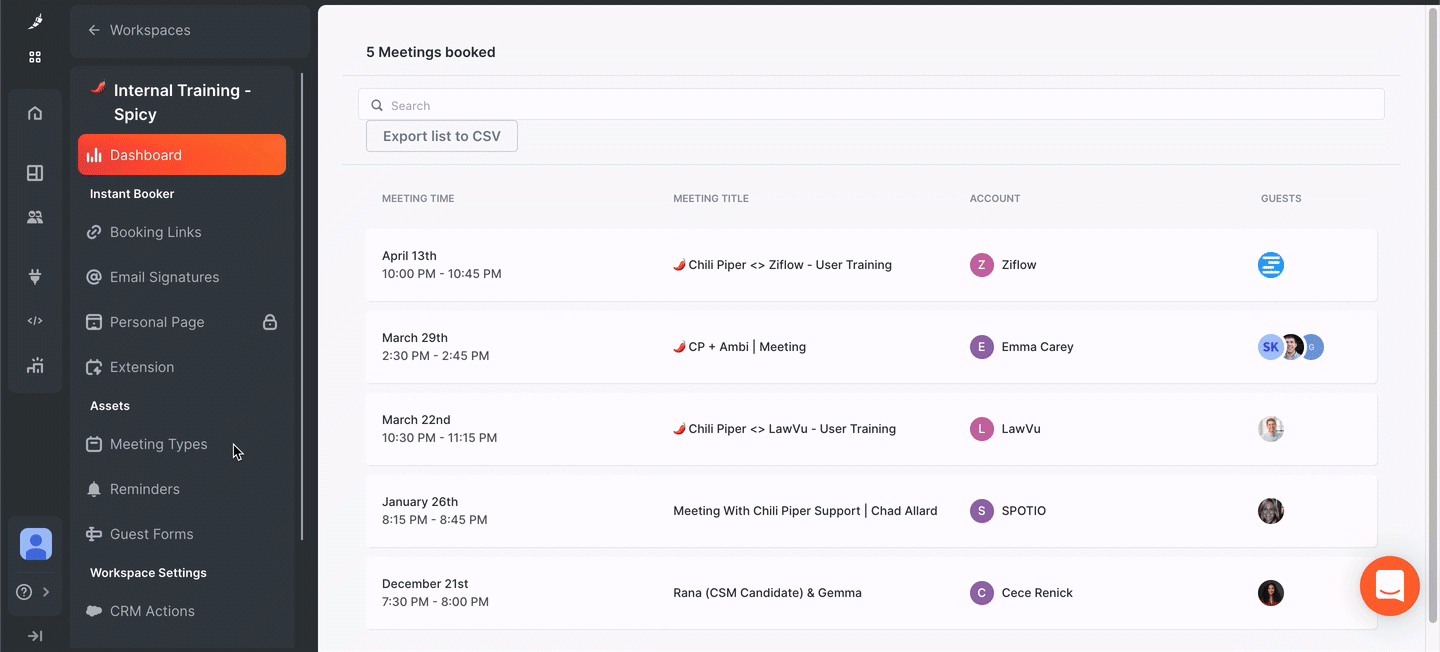Select the reports chart icon
Viewport: 1440px width, 652px height.
coord(35,366)
